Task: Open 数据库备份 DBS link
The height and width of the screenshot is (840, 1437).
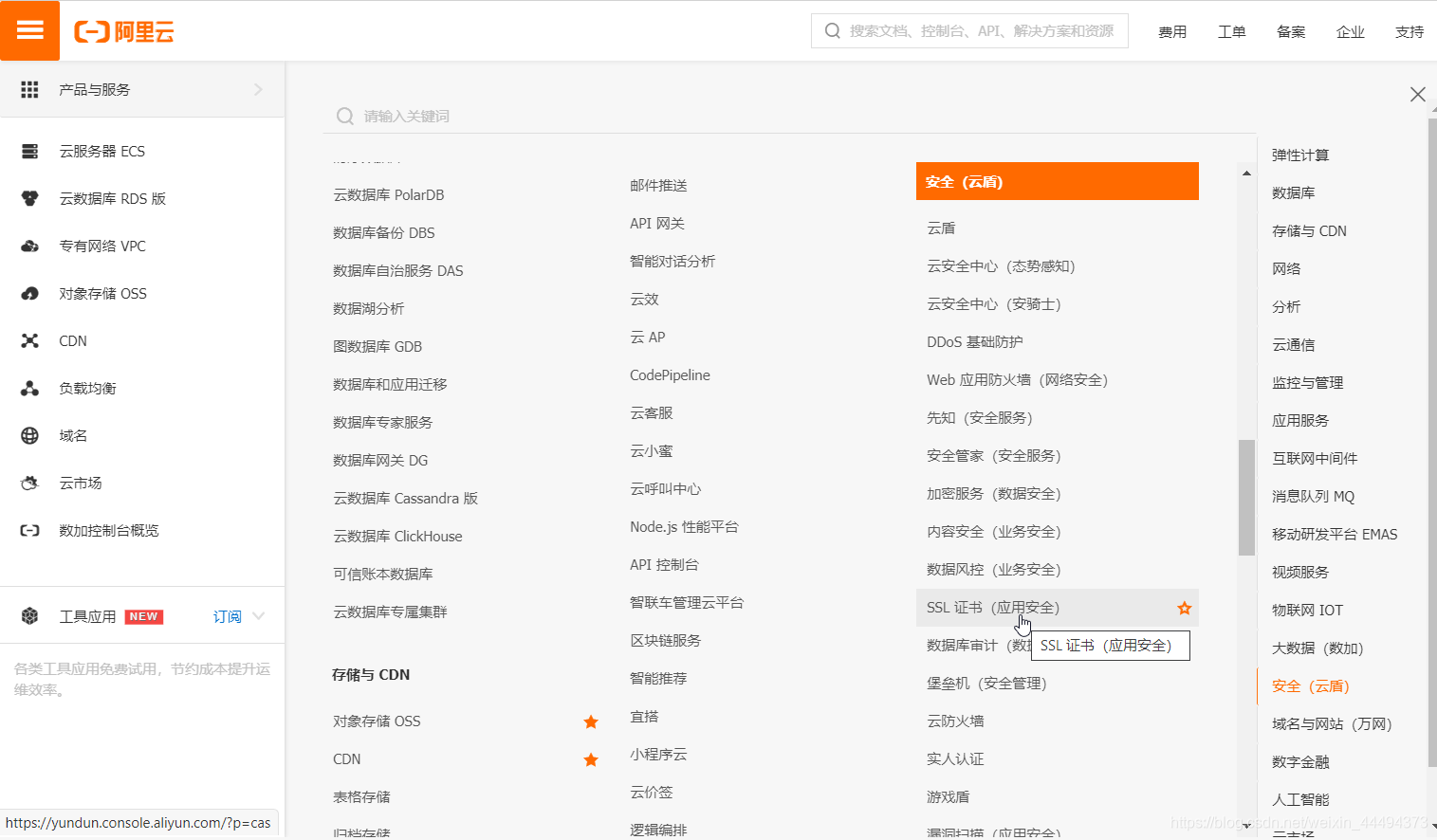Action: 384,233
